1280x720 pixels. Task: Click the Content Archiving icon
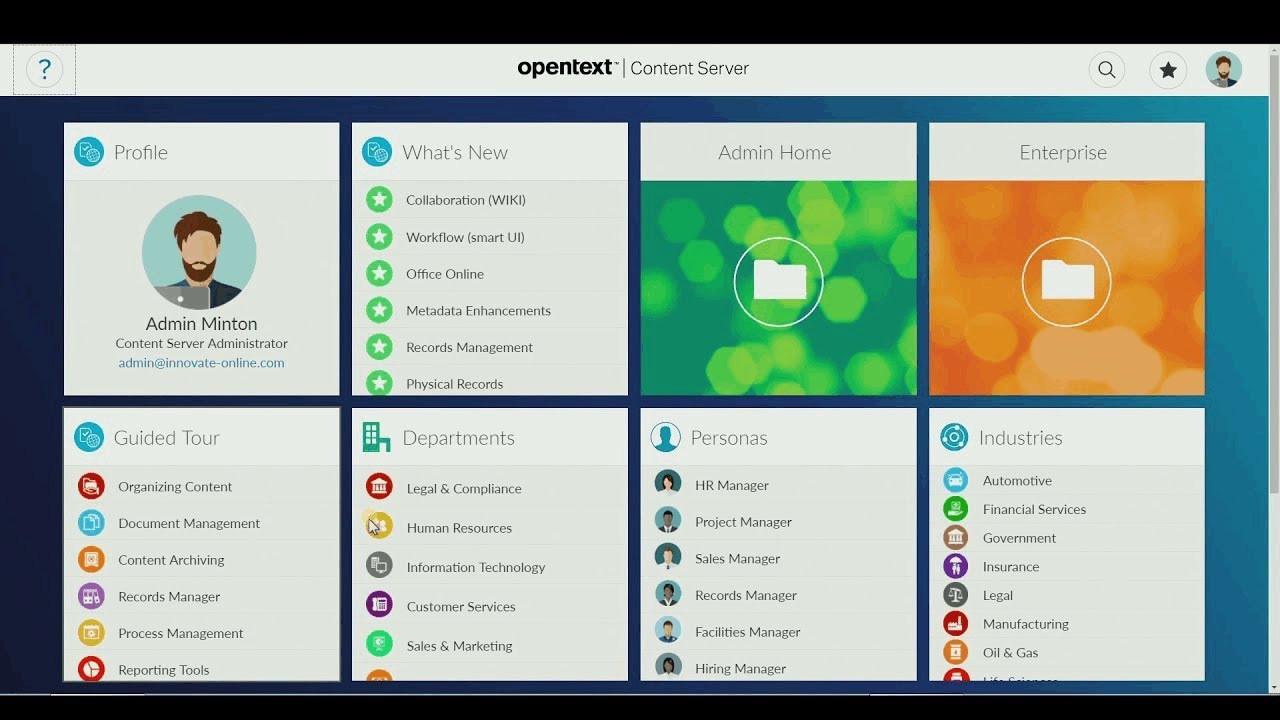(x=91, y=559)
